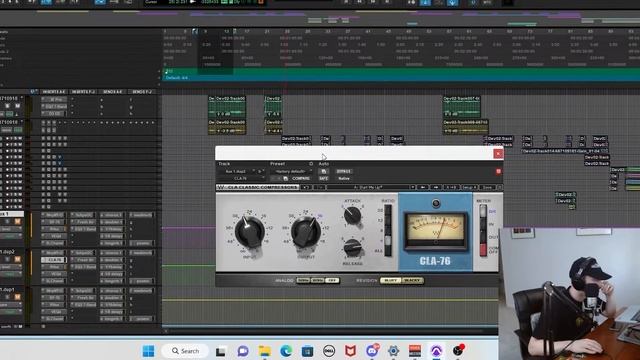
Task: Click the preset save disk icon beside COMPARE
Action: [x=285, y=178]
